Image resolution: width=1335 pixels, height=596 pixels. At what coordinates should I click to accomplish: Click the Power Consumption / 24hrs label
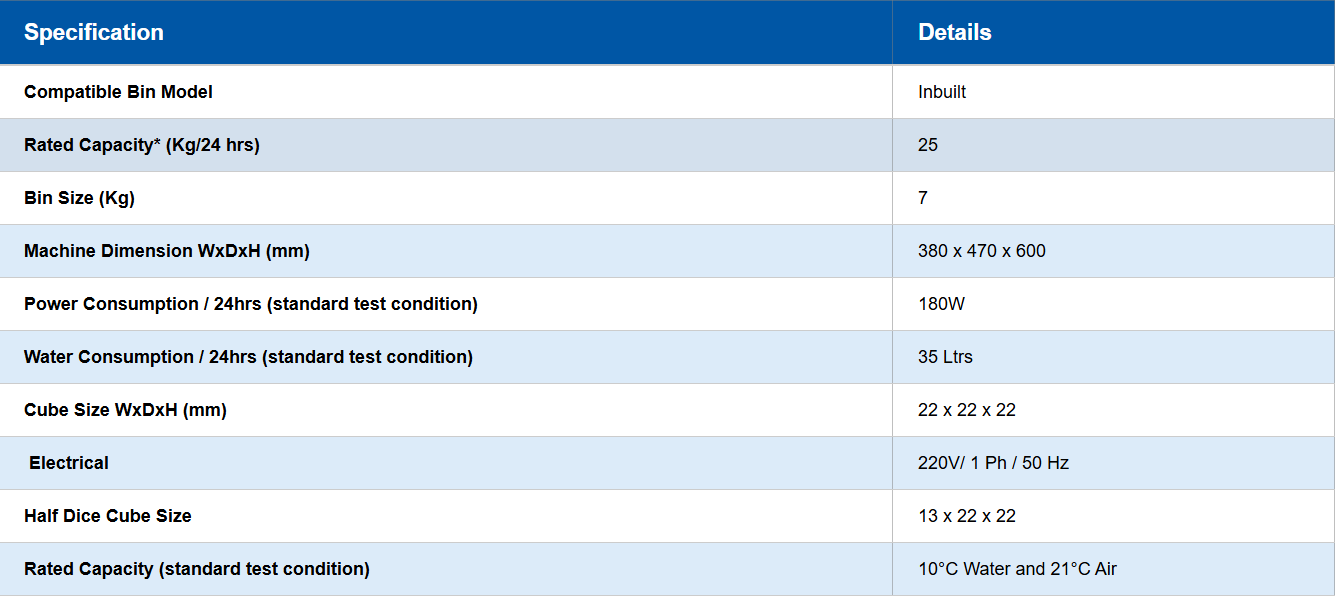point(251,304)
